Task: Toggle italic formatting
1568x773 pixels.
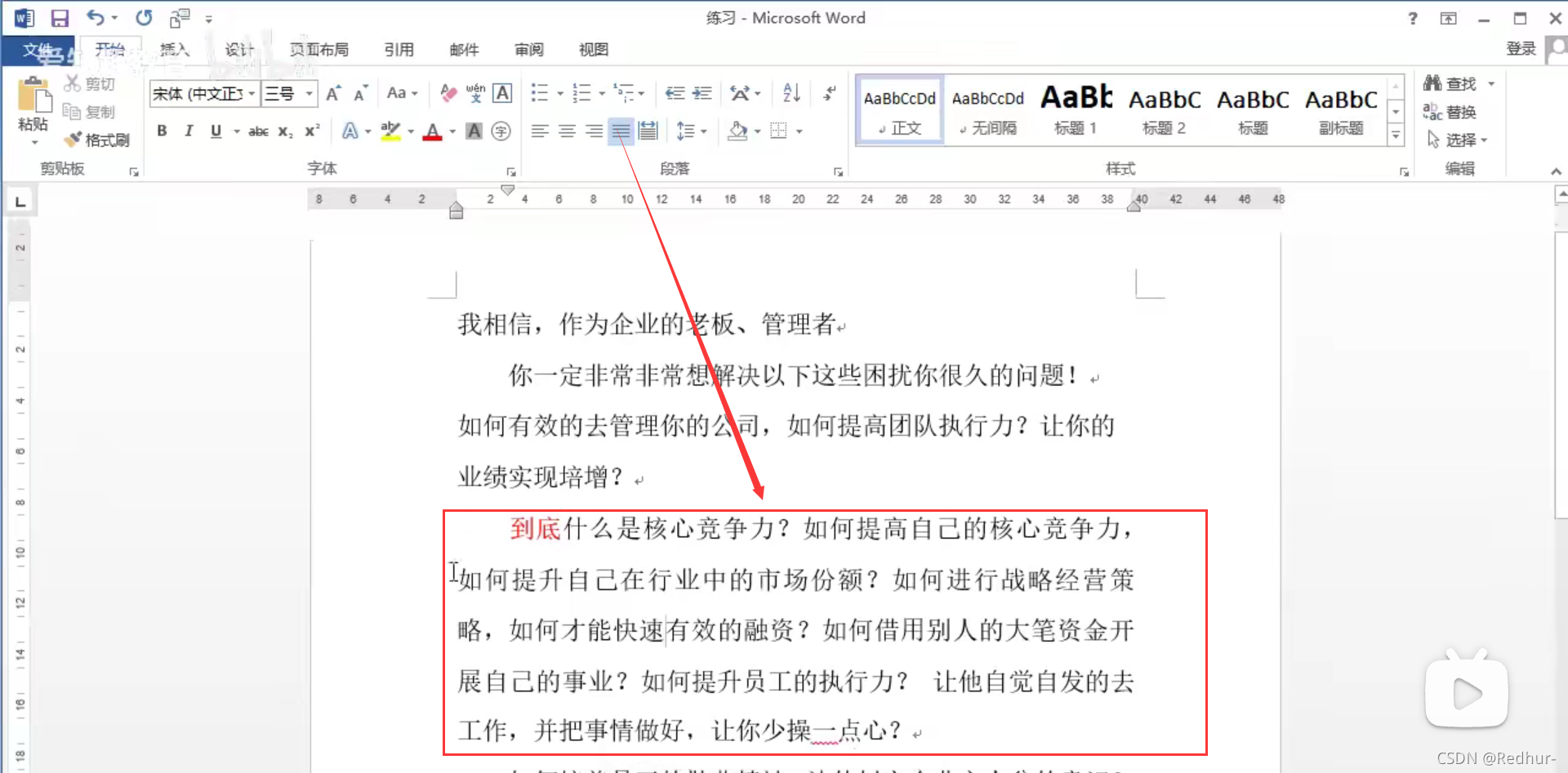Action: tap(188, 131)
